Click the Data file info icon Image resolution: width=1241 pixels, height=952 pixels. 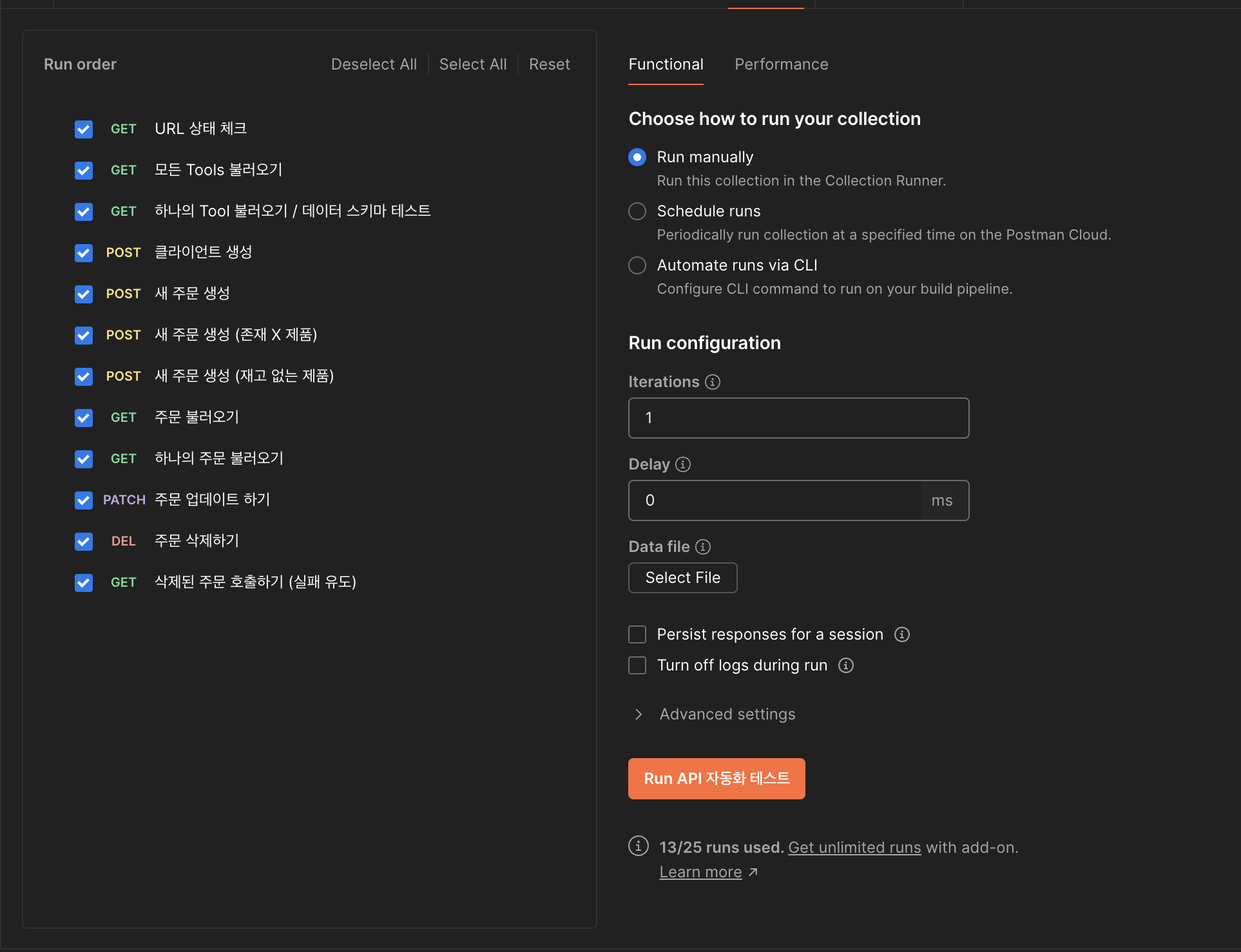point(703,547)
